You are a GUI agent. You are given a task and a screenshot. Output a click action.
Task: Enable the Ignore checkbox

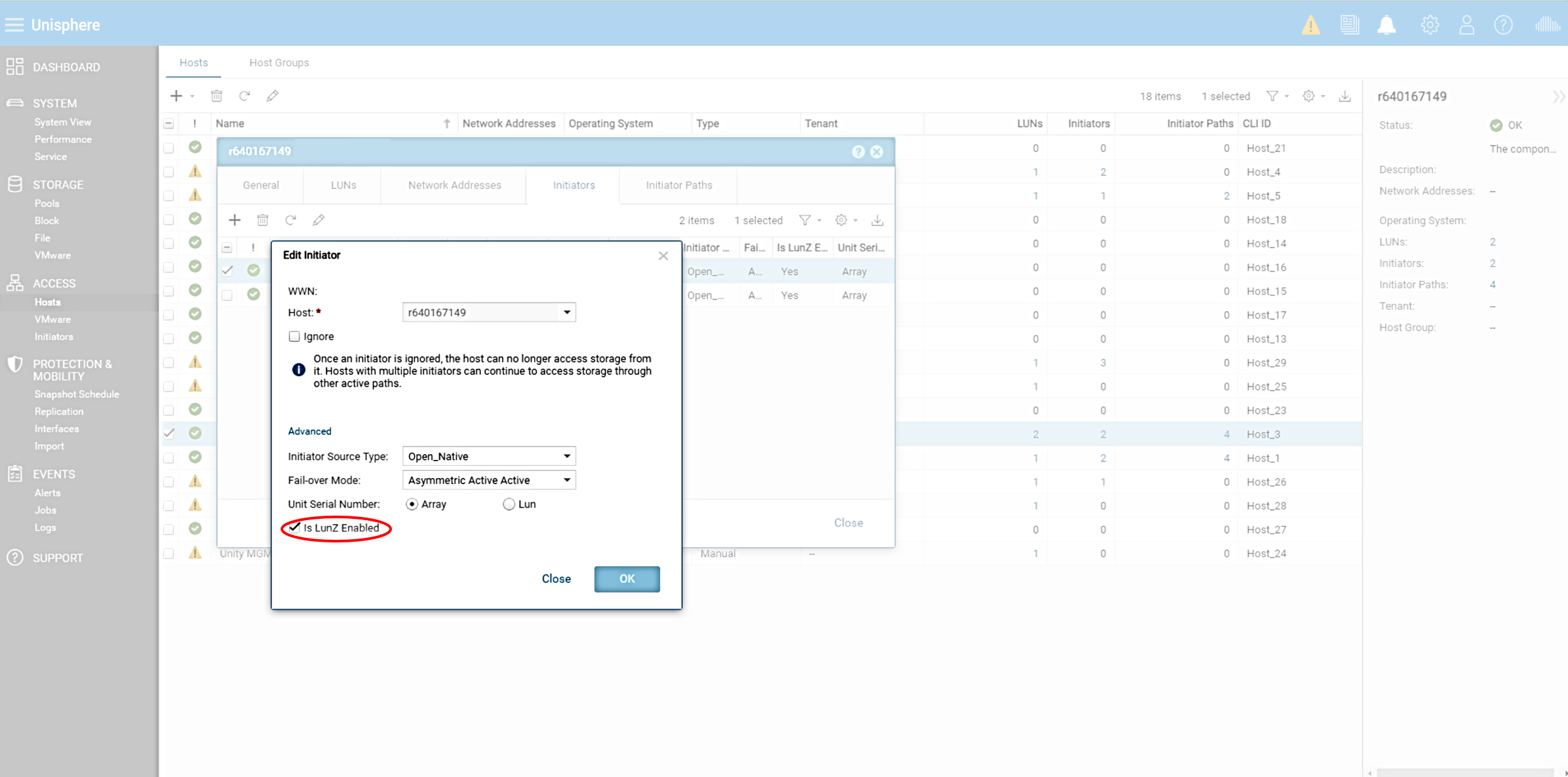(x=294, y=336)
